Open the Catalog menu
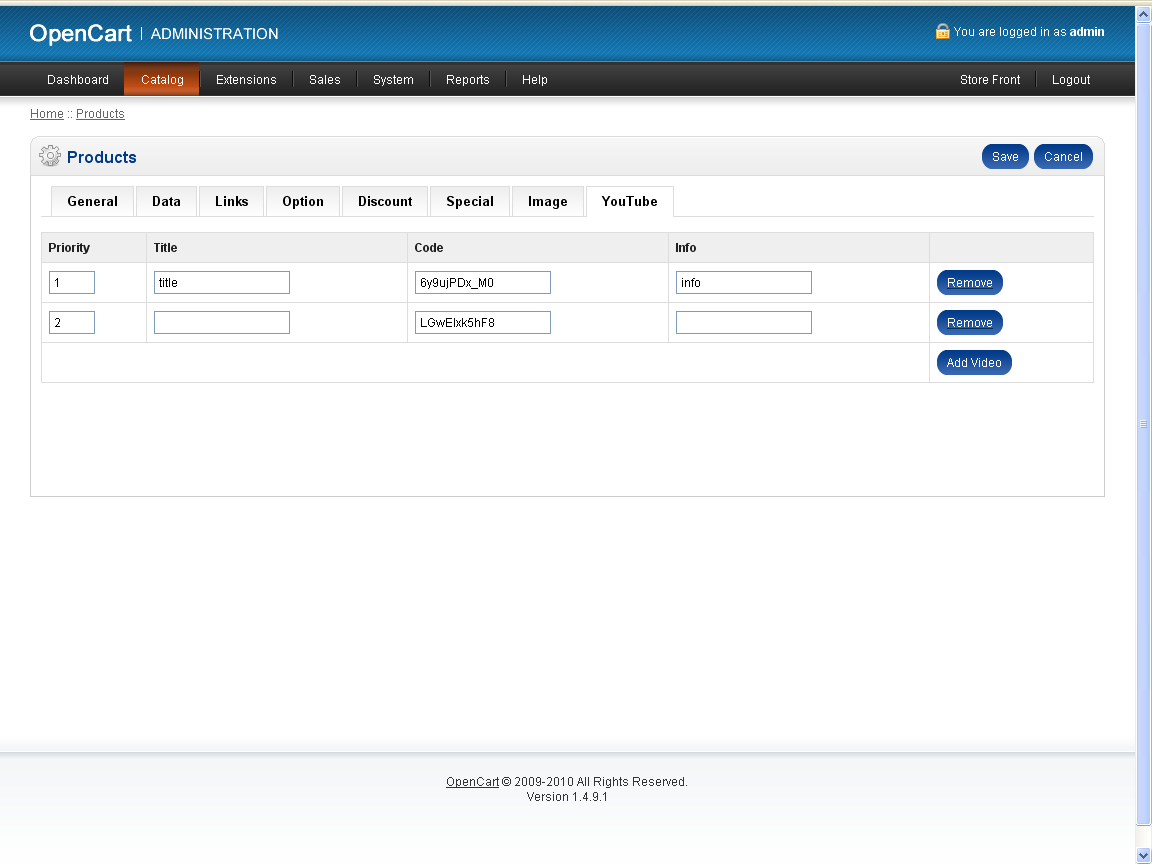 pyautogui.click(x=162, y=79)
